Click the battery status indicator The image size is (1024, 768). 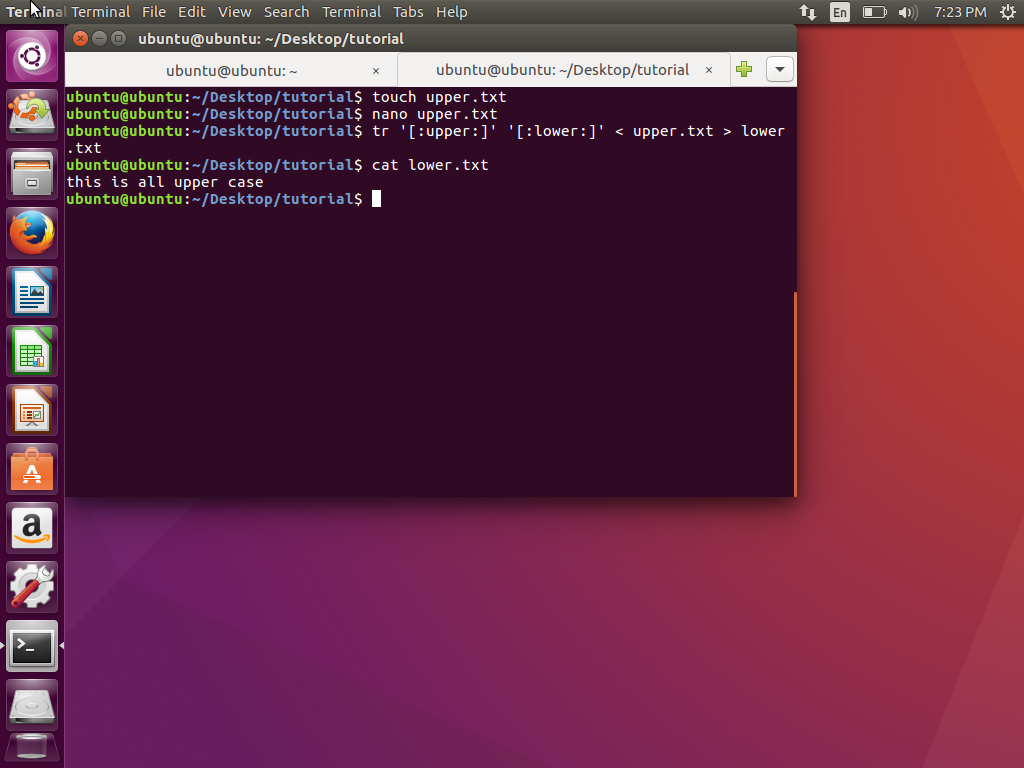[872, 12]
